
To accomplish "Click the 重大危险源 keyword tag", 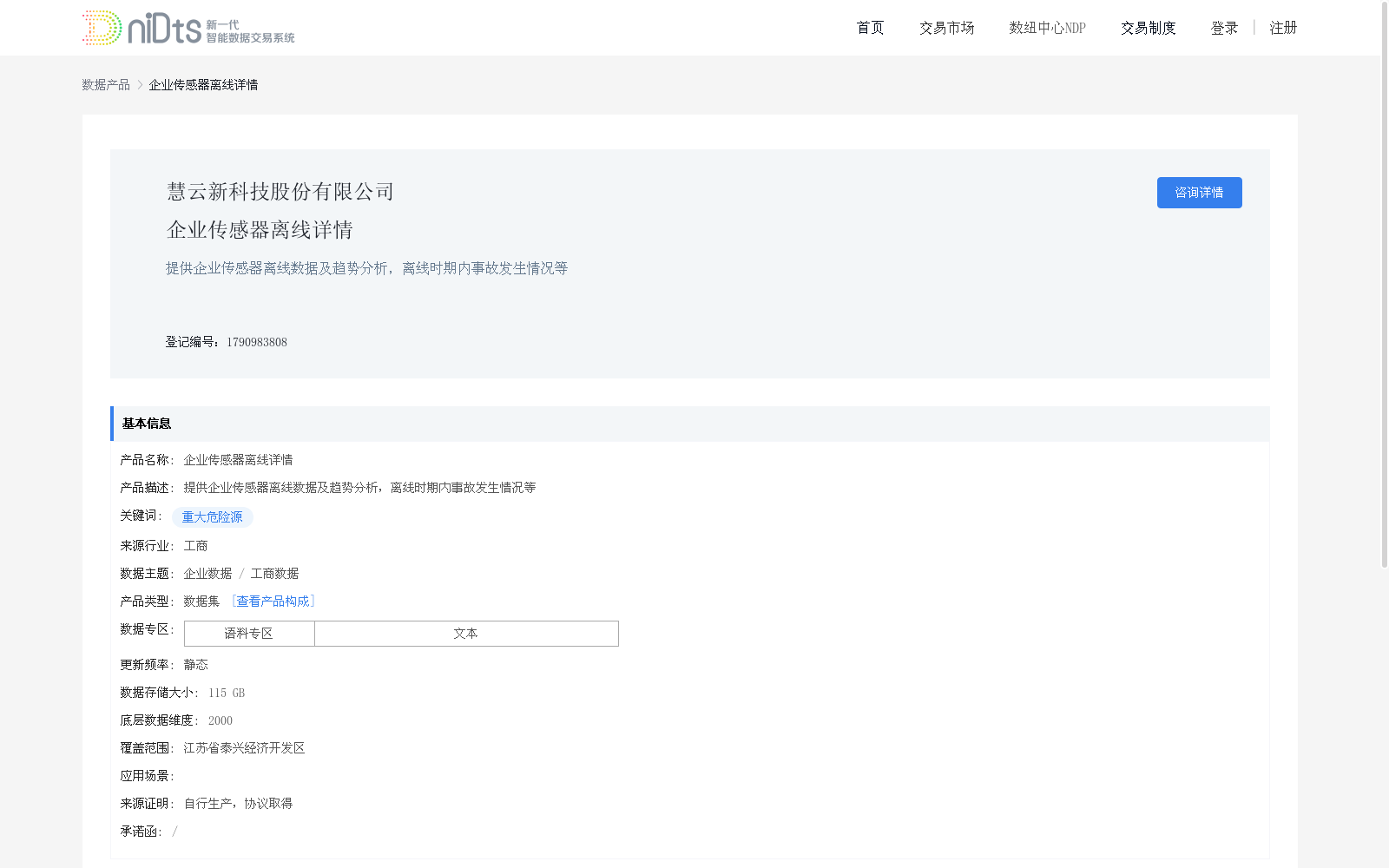I will [x=213, y=517].
